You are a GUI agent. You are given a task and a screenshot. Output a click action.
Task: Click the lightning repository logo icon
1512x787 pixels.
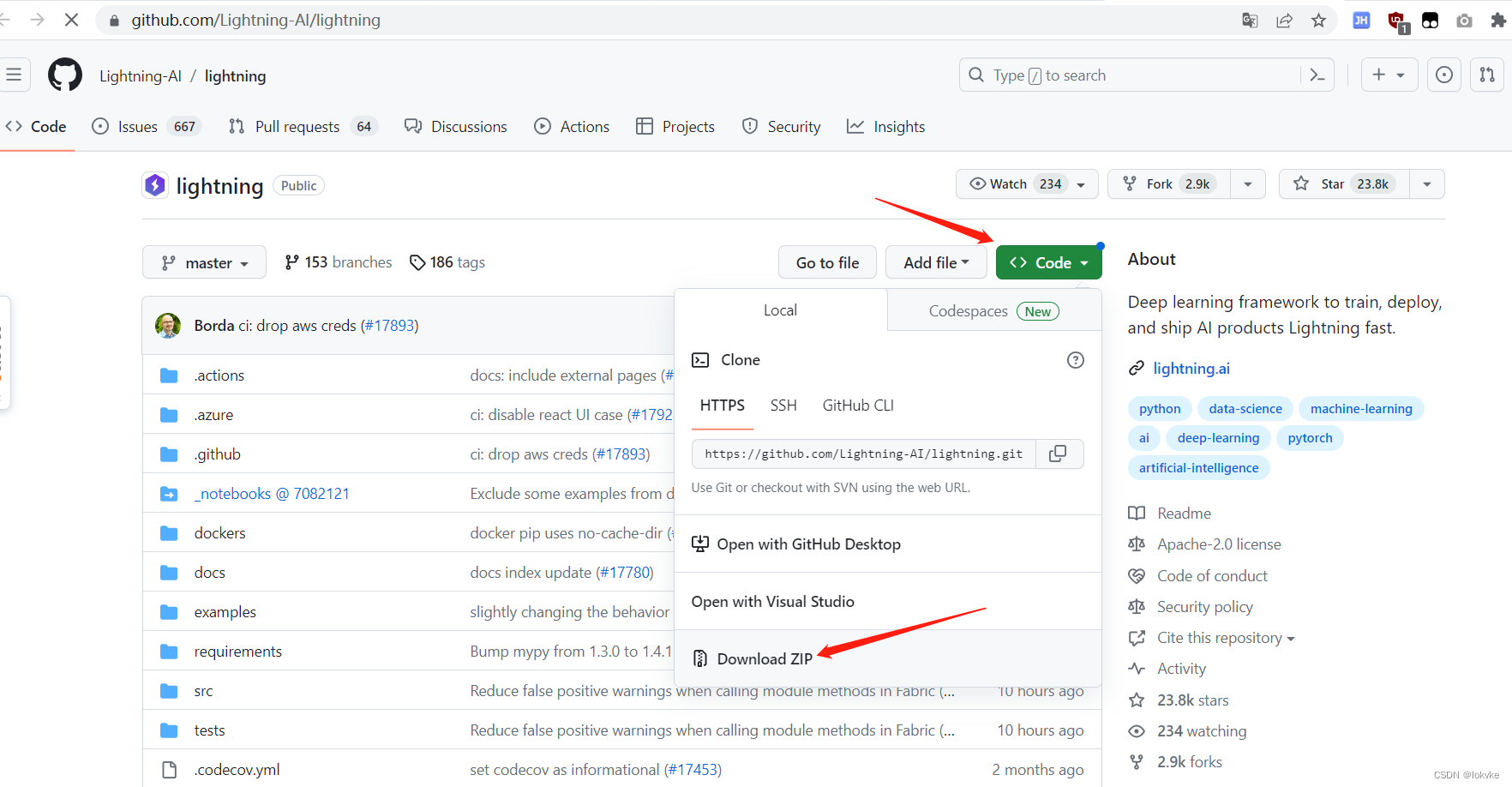click(155, 185)
